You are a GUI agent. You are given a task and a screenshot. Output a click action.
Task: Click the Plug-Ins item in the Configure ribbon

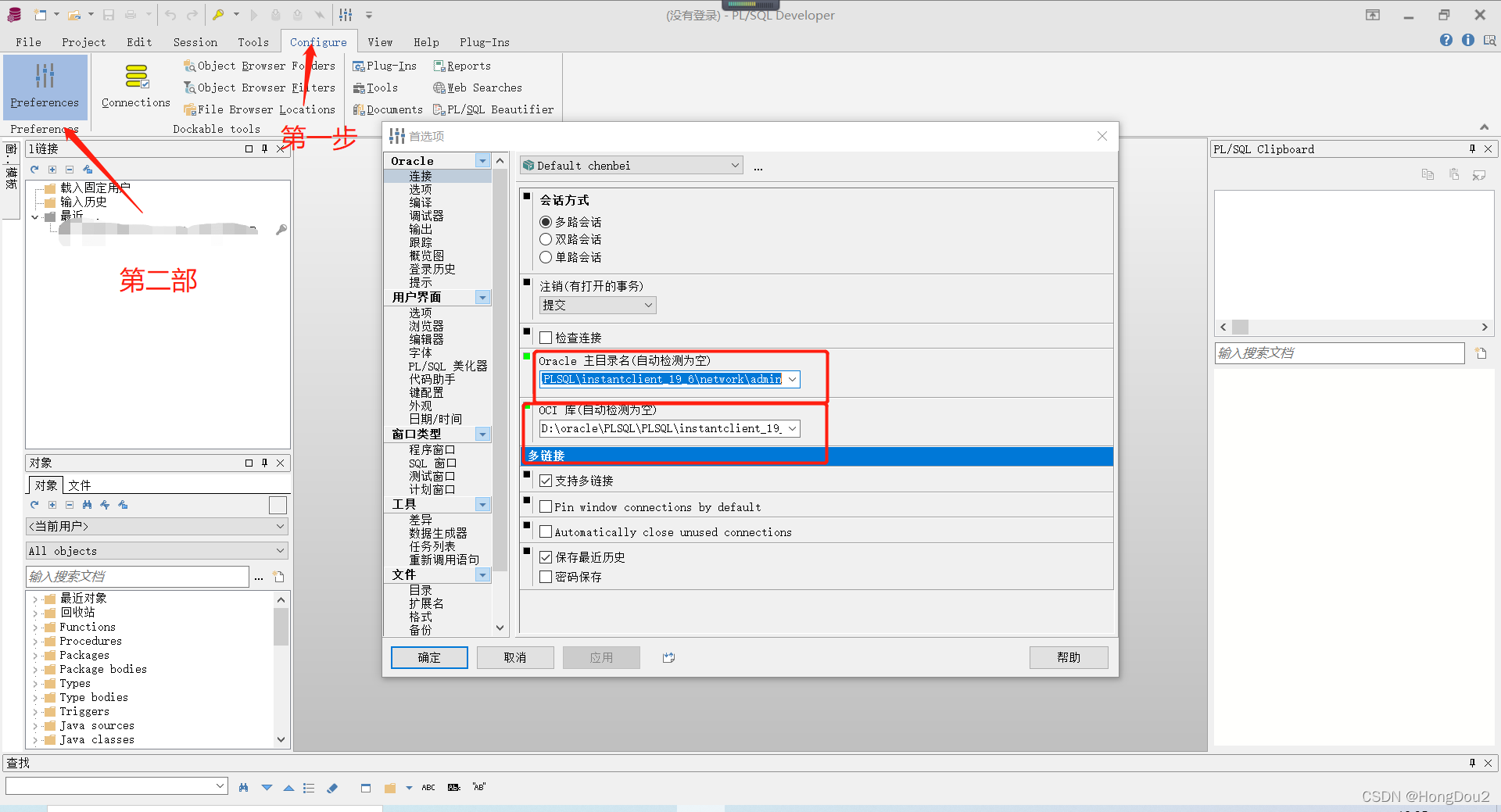(385, 66)
